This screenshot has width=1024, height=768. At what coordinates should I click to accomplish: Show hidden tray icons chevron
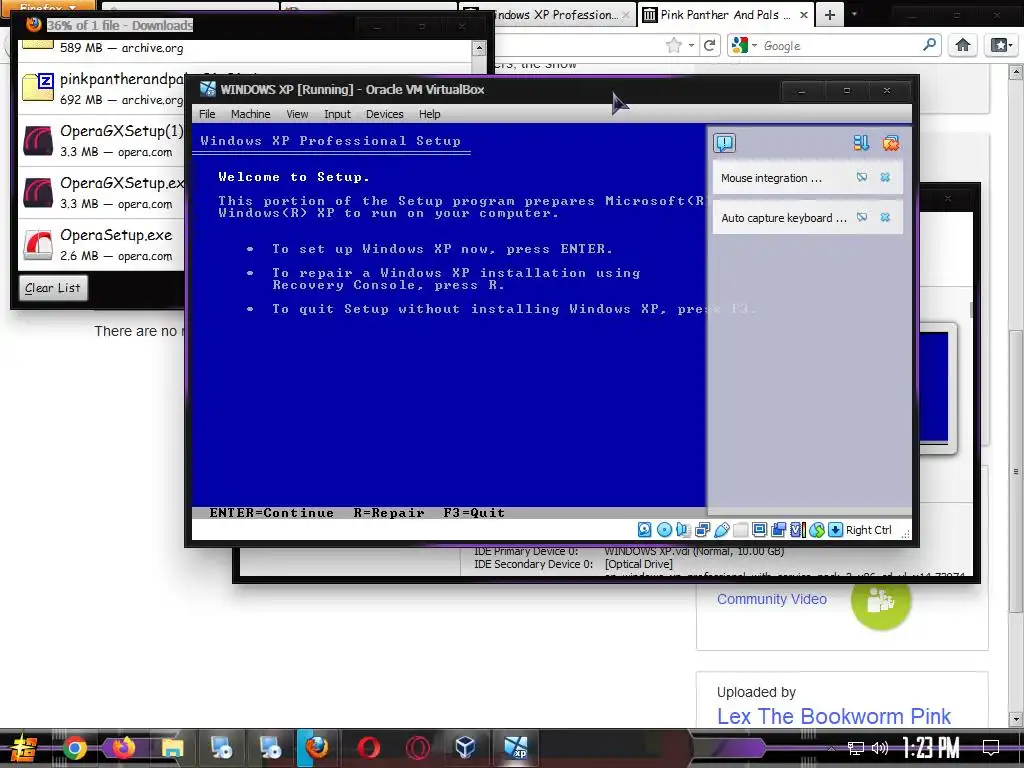tap(831, 748)
